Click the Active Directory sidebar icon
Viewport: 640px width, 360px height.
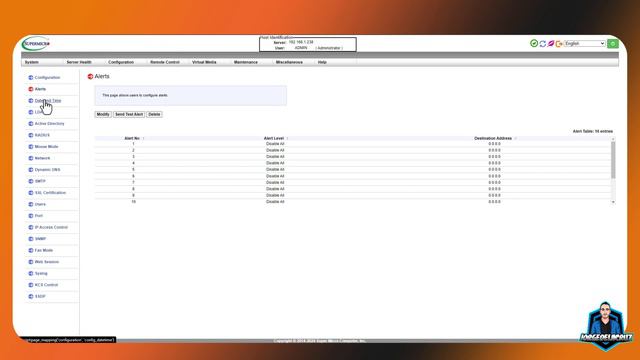pyautogui.click(x=31, y=124)
